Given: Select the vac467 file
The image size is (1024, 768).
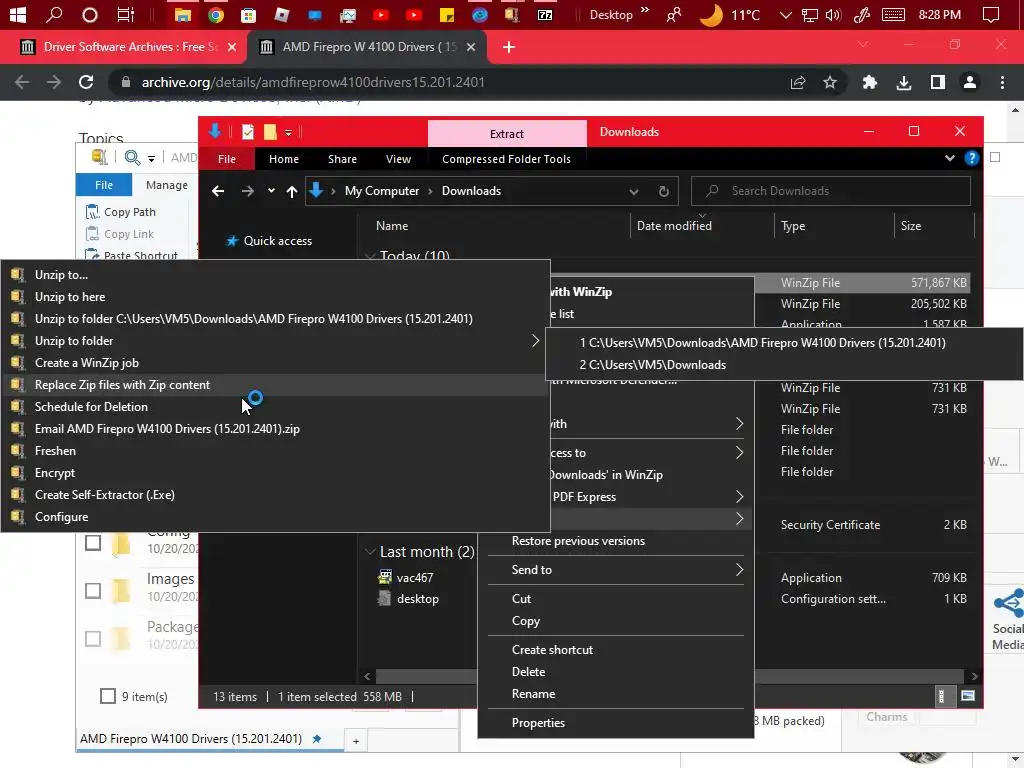Looking at the screenshot, I should pyautogui.click(x=415, y=577).
